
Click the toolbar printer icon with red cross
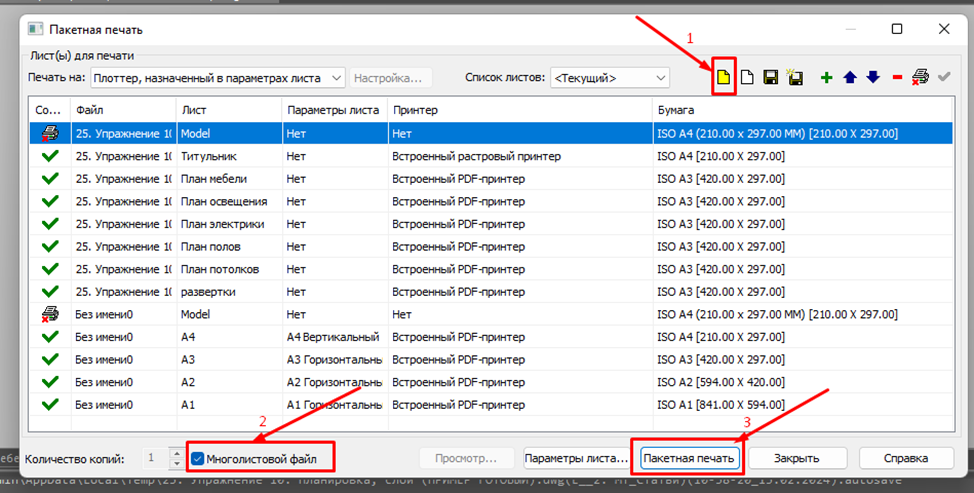click(x=921, y=78)
